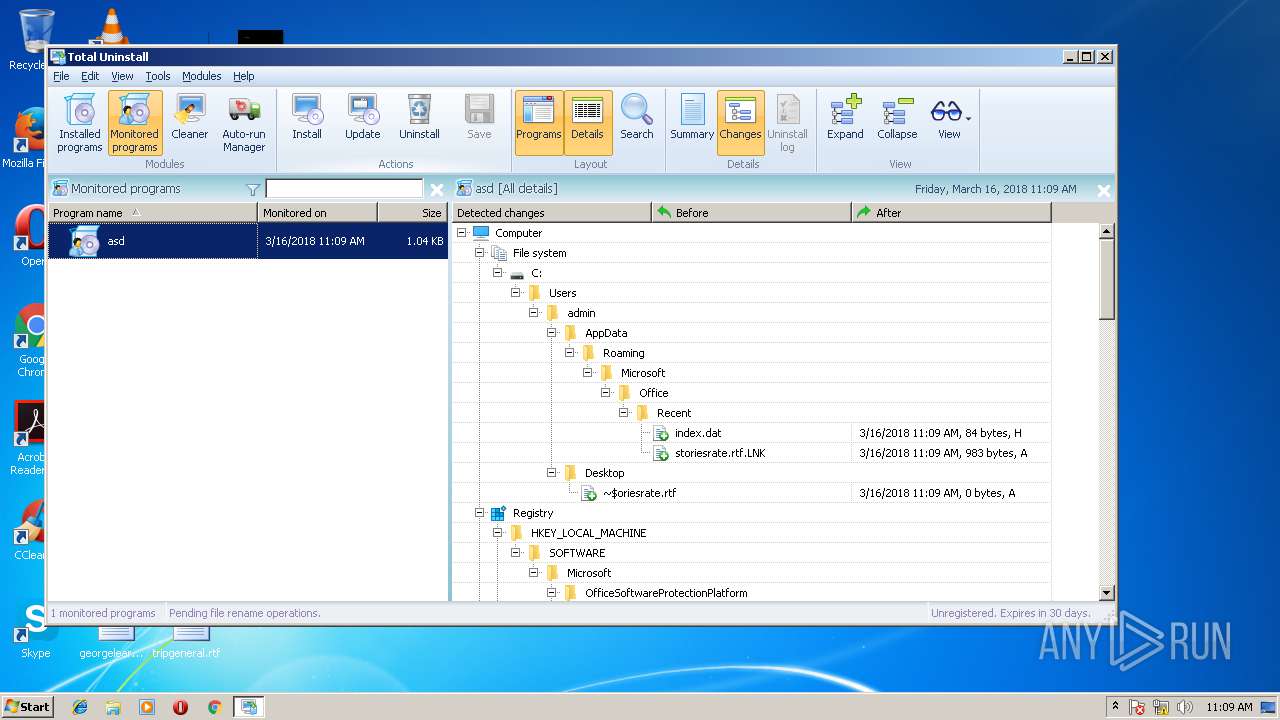The image size is (1280, 720).
Task: Toggle the Programs layout pane
Action: [x=539, y=123]
